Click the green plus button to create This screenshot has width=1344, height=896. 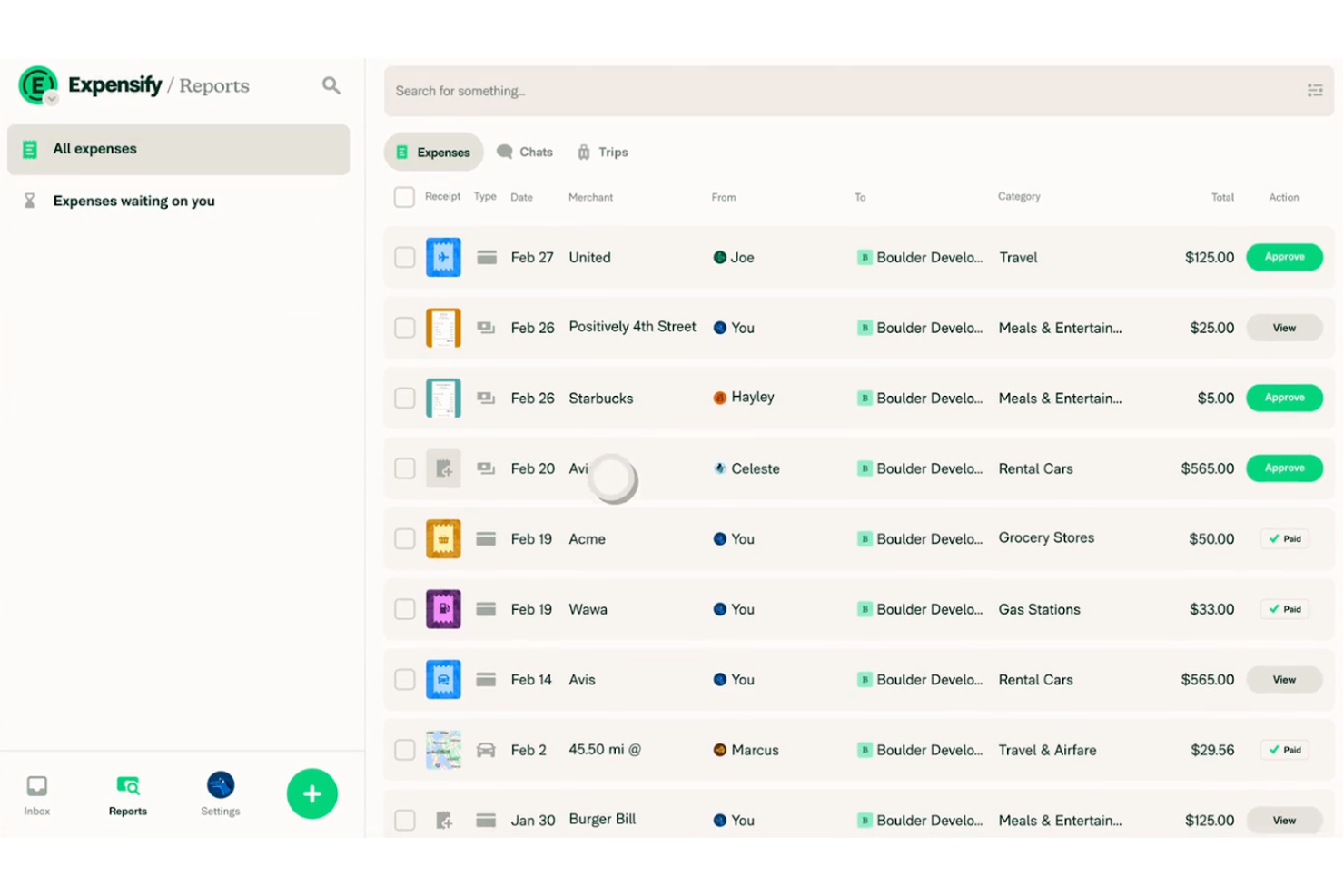coord(311,793)
